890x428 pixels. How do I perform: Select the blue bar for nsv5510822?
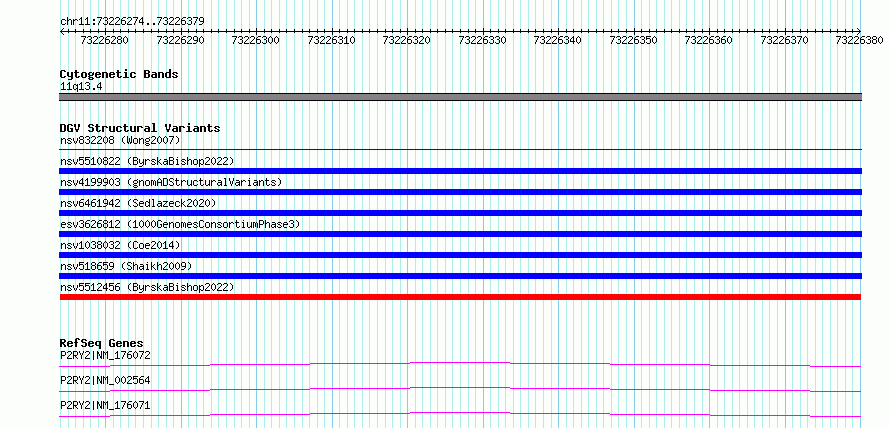tap(460, 171)
